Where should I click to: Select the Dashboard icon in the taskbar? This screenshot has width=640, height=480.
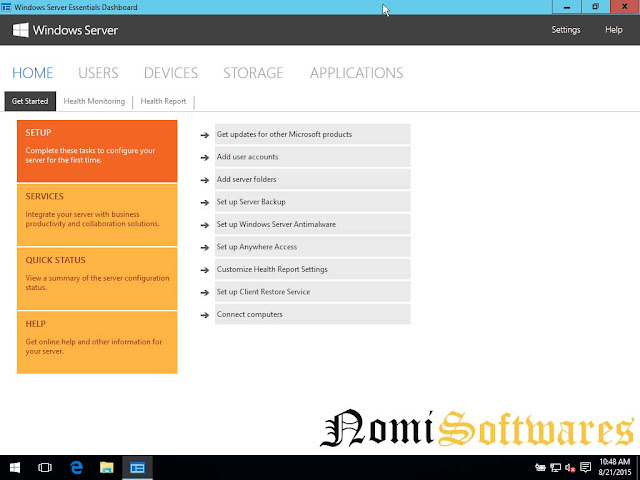pyautogui.click(x=137, y=467)
